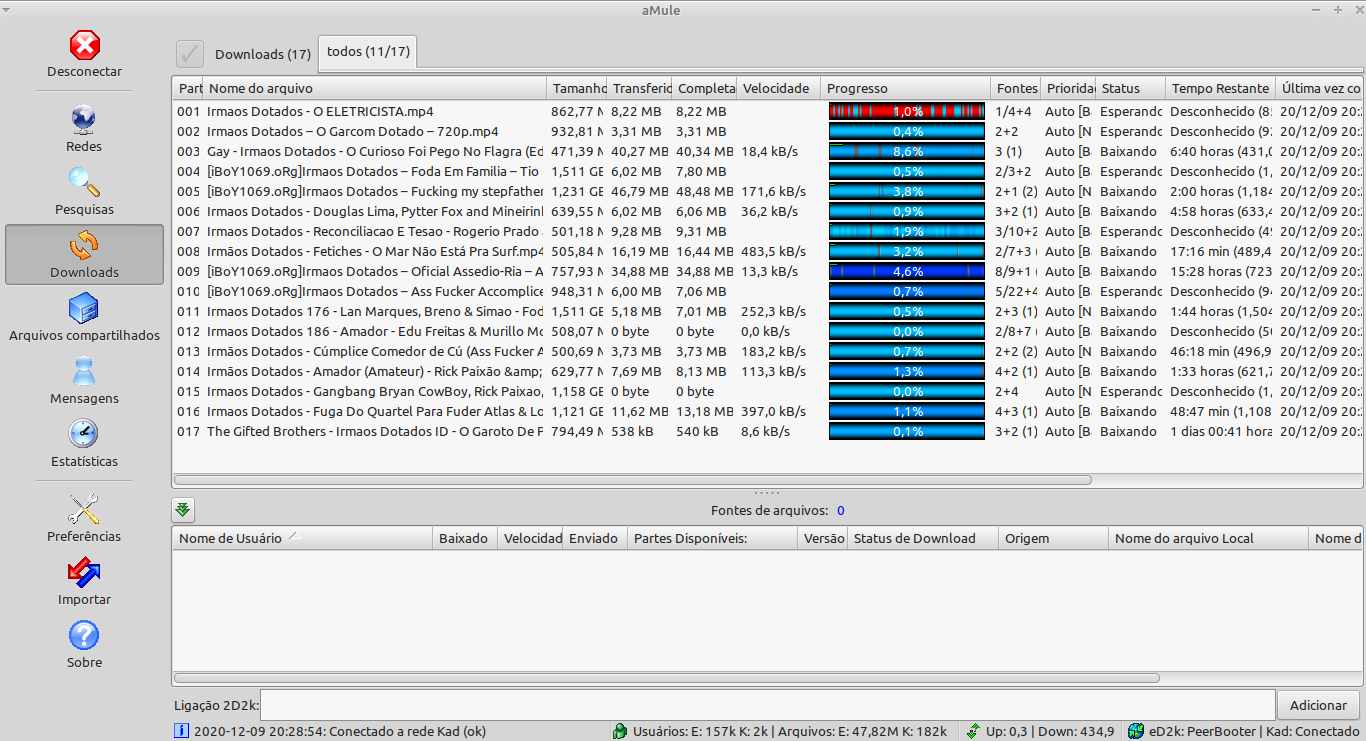Sort downloads by Progresso column header
Viewport: 1366px width, 741px height.
[x=906, y=88]
